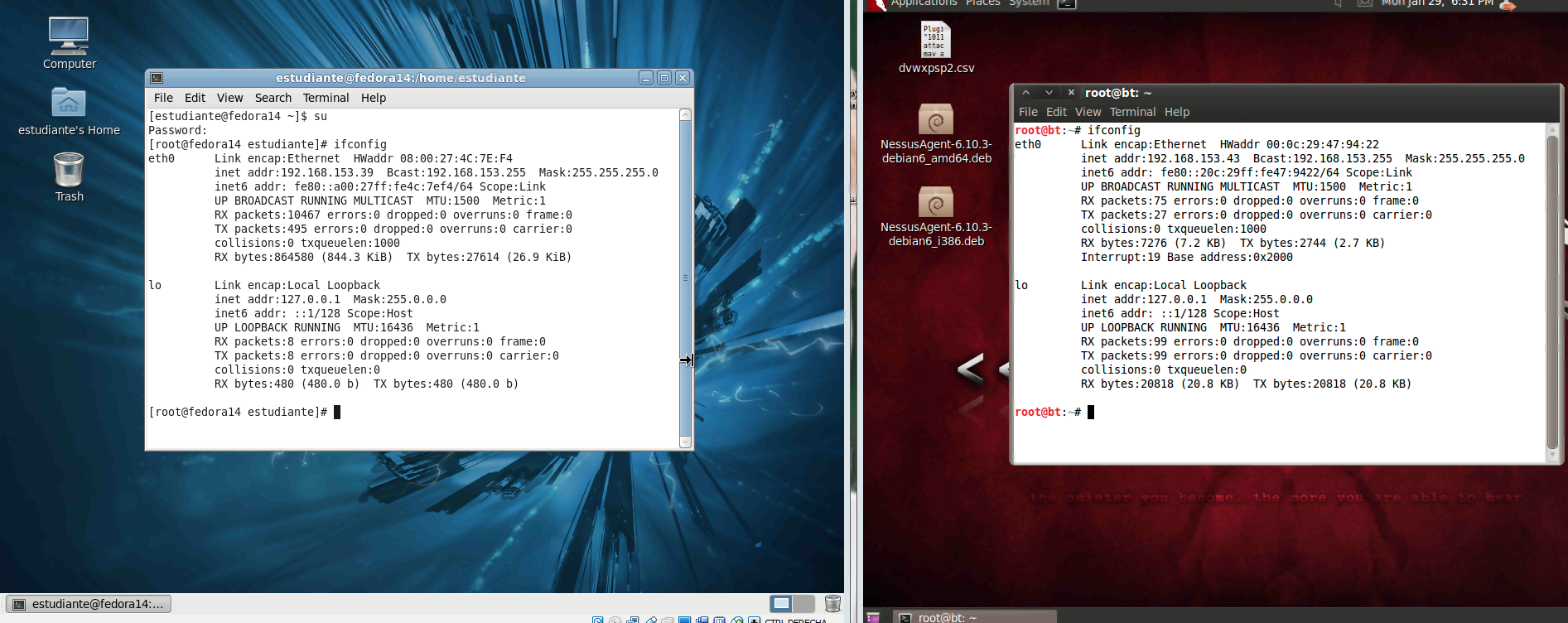Open Terminal menu in root@bt window
1568x623 pixels.
[1132, 112]
